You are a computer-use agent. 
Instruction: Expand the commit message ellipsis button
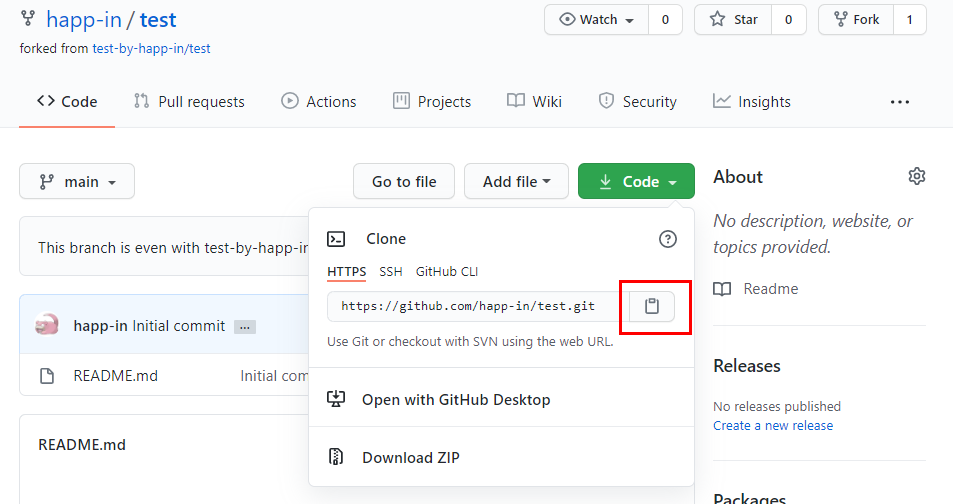point(244,327)
